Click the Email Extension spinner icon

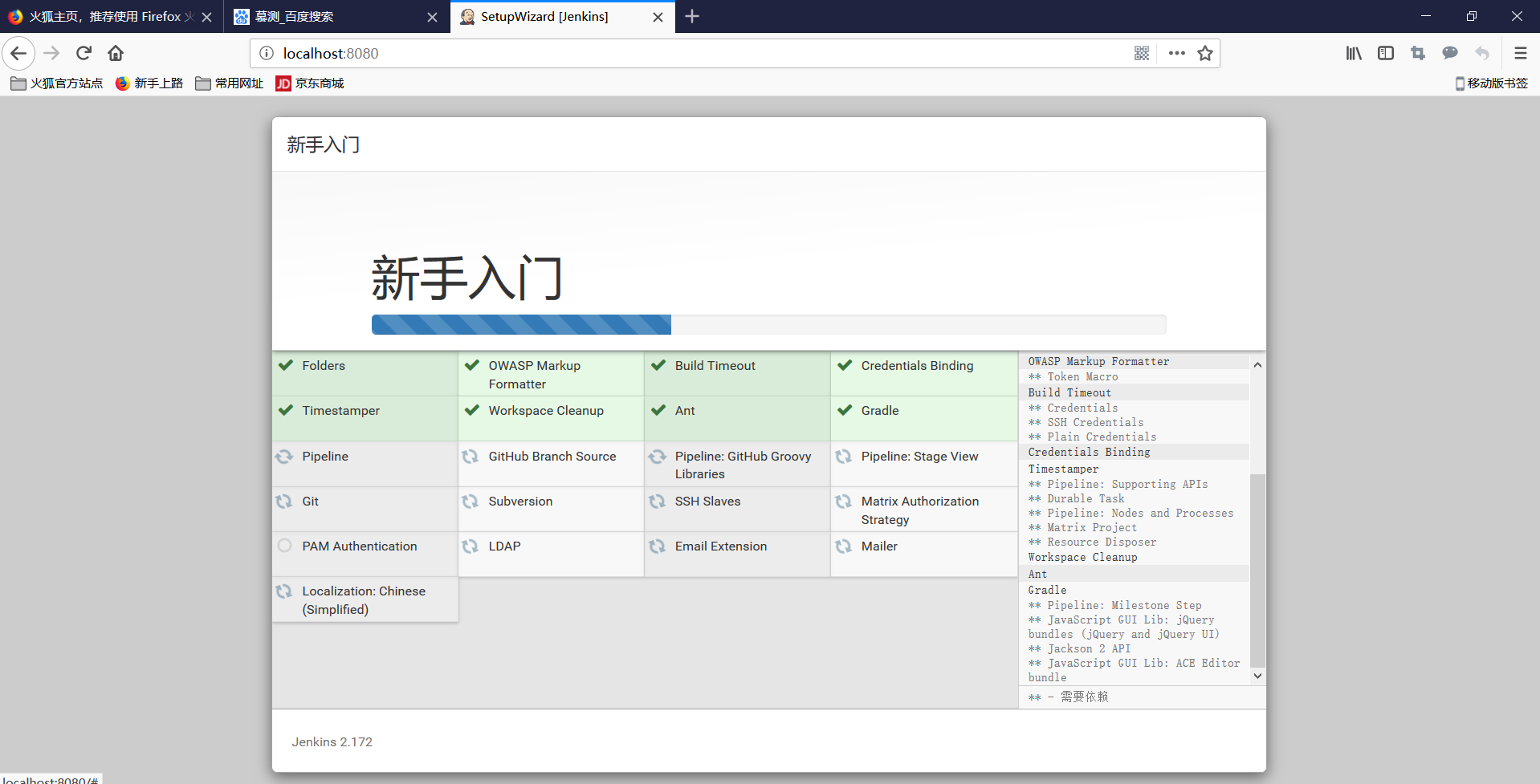[x=658, y=546]
